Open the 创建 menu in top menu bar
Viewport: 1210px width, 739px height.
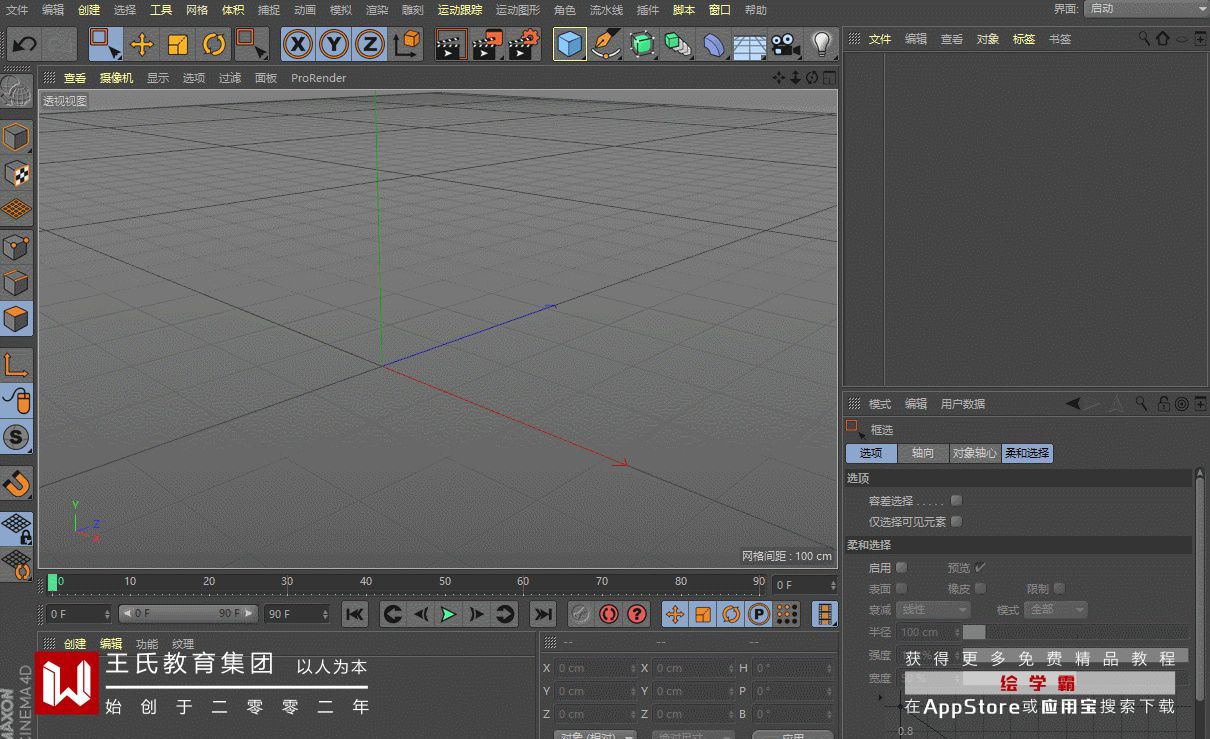pyautogui.click(x=89, y=10)
